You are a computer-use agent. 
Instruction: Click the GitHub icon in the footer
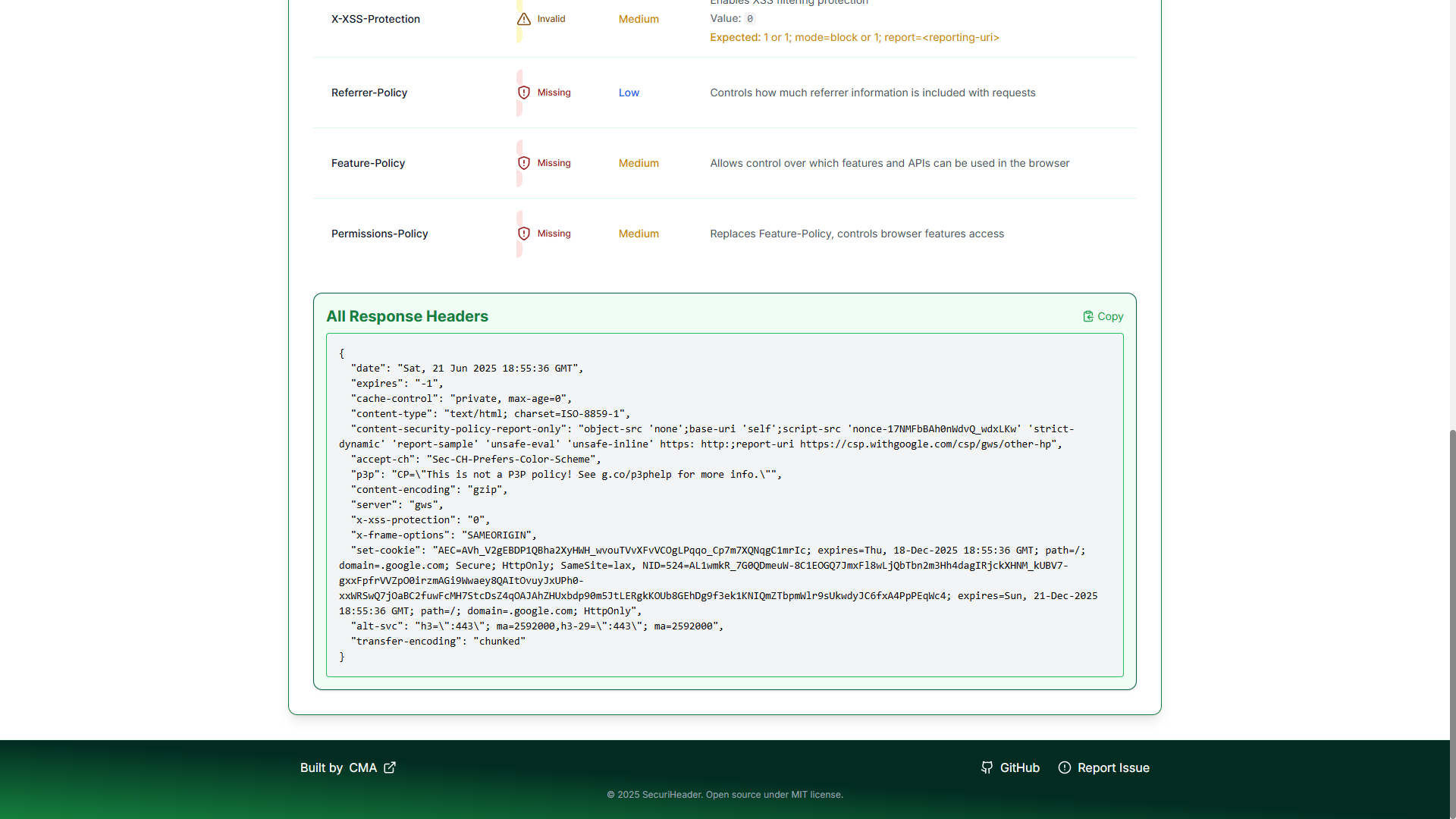(987, 767)
